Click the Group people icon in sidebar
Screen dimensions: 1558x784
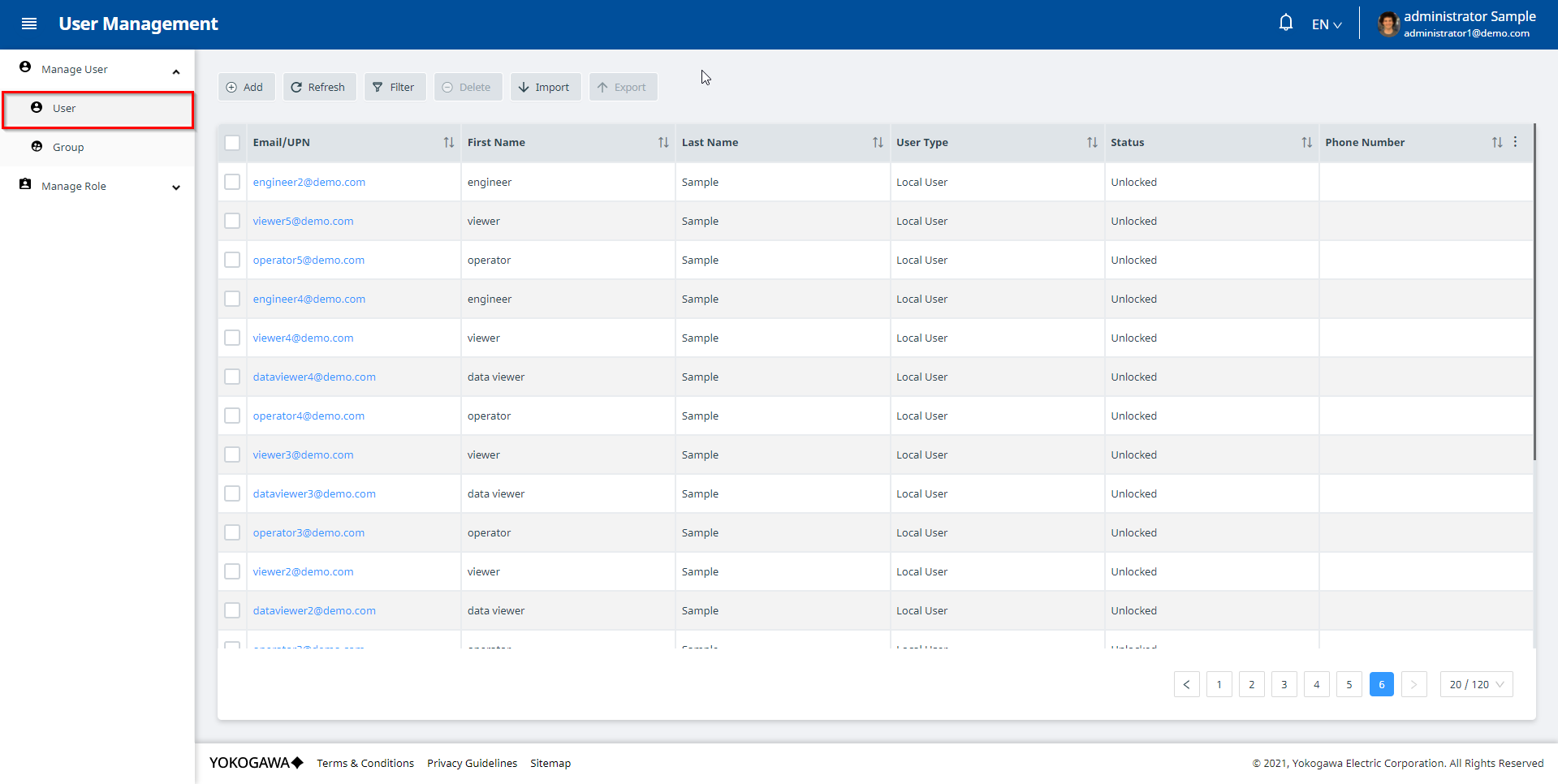click(x=37, y=147)
